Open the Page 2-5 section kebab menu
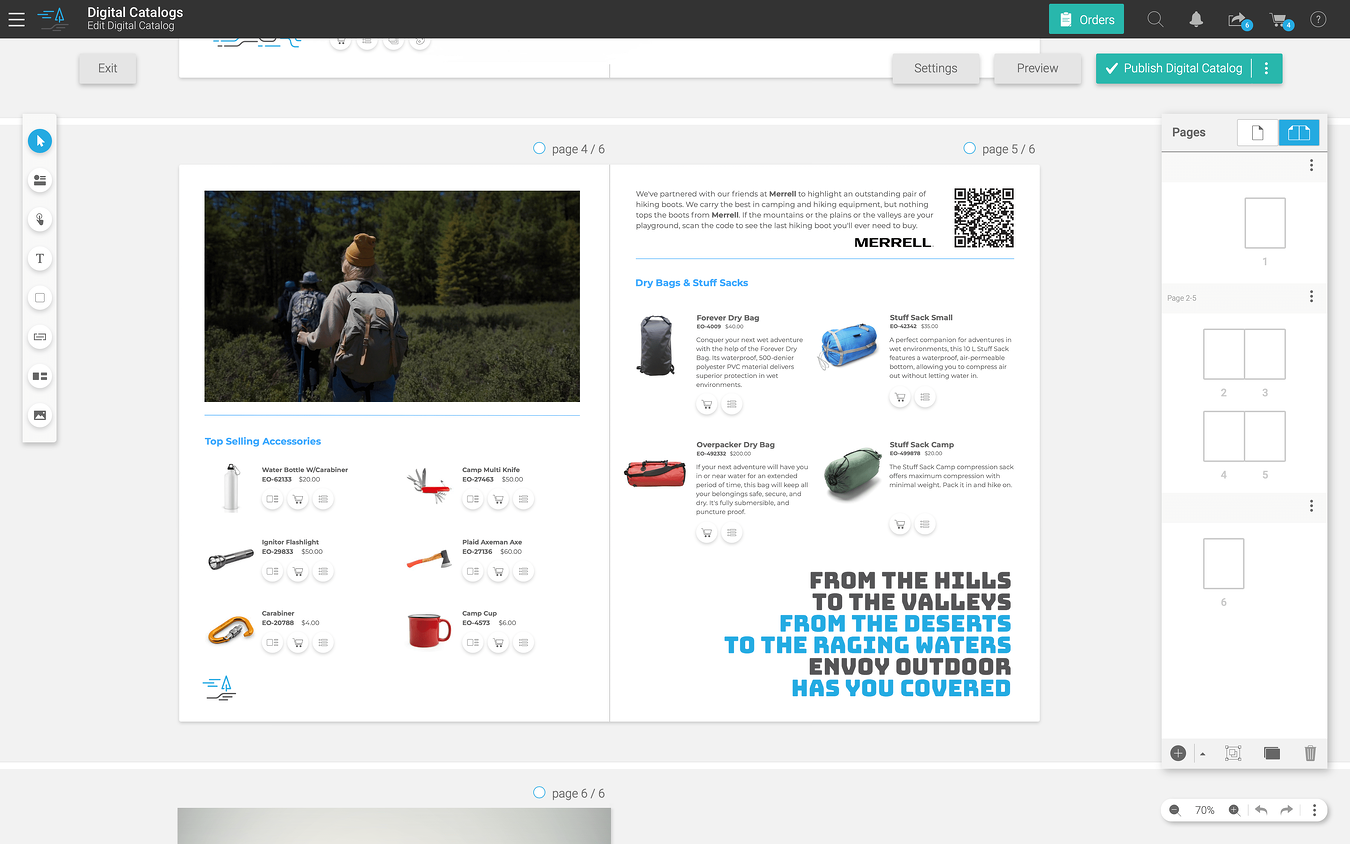Screen dimensions: 1350x844 click(x=1311, y=297)
